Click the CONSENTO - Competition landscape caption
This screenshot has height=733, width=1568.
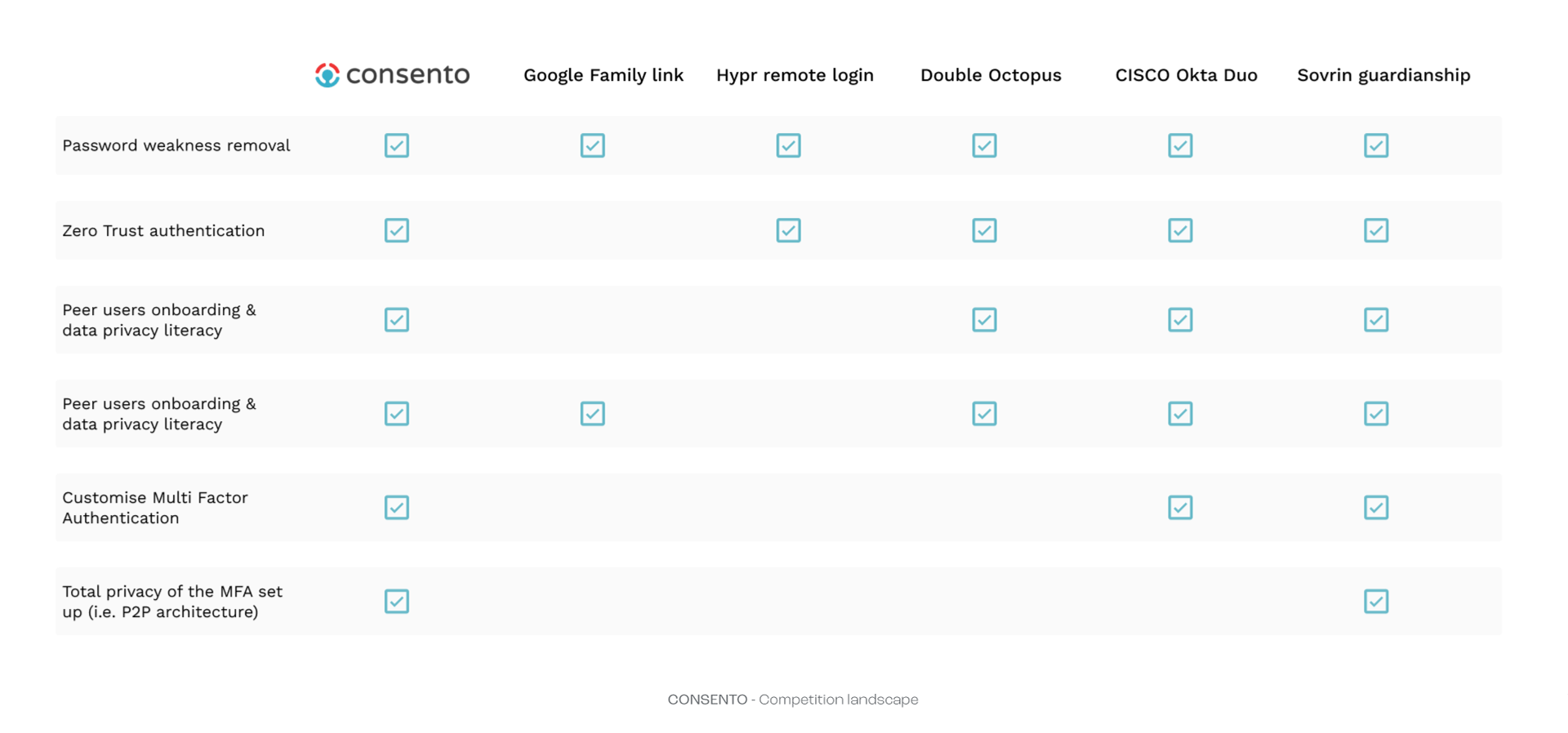tap(793, 700)
